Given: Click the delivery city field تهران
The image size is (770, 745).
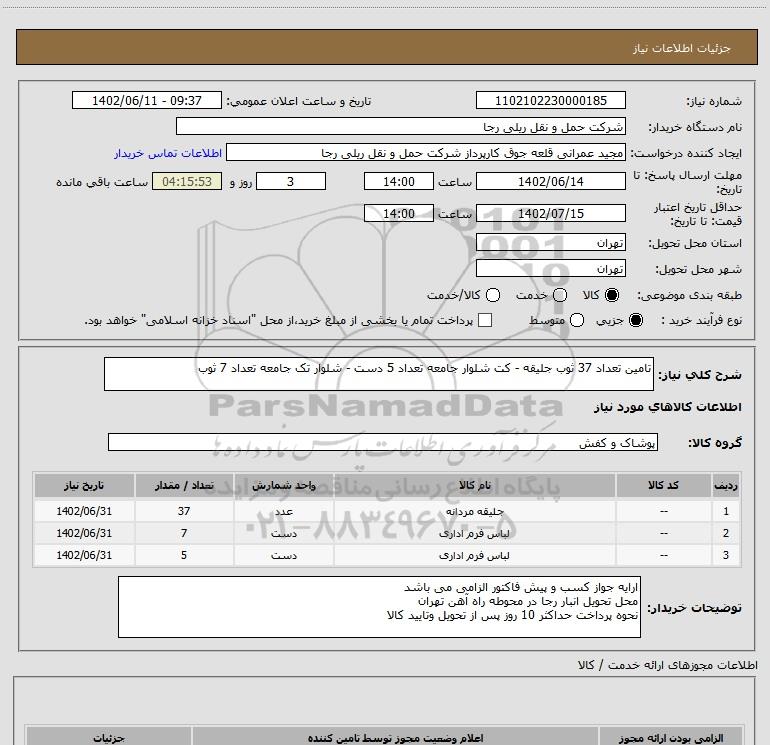Looking at the screenshot, I should (x=550, y=268).
